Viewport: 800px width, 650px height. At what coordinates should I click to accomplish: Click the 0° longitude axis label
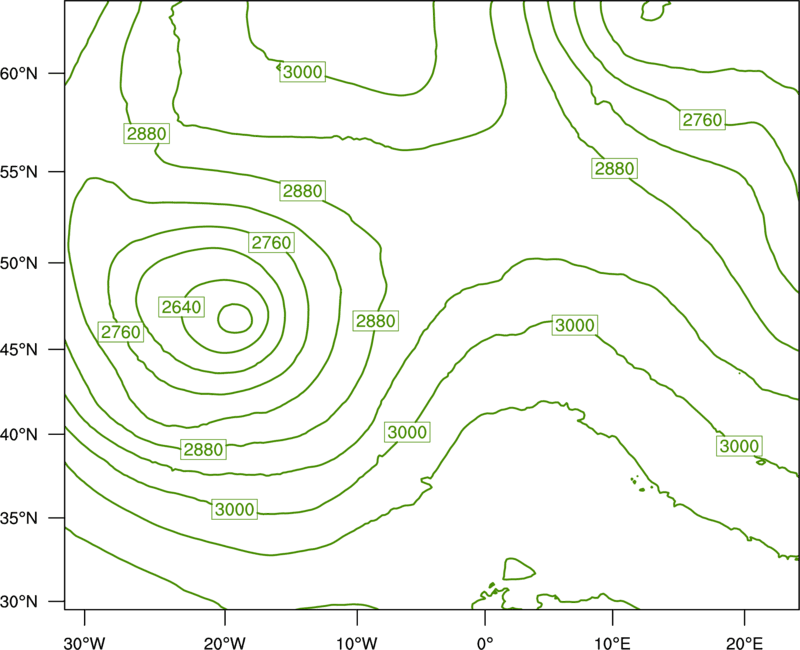point(485,643)
